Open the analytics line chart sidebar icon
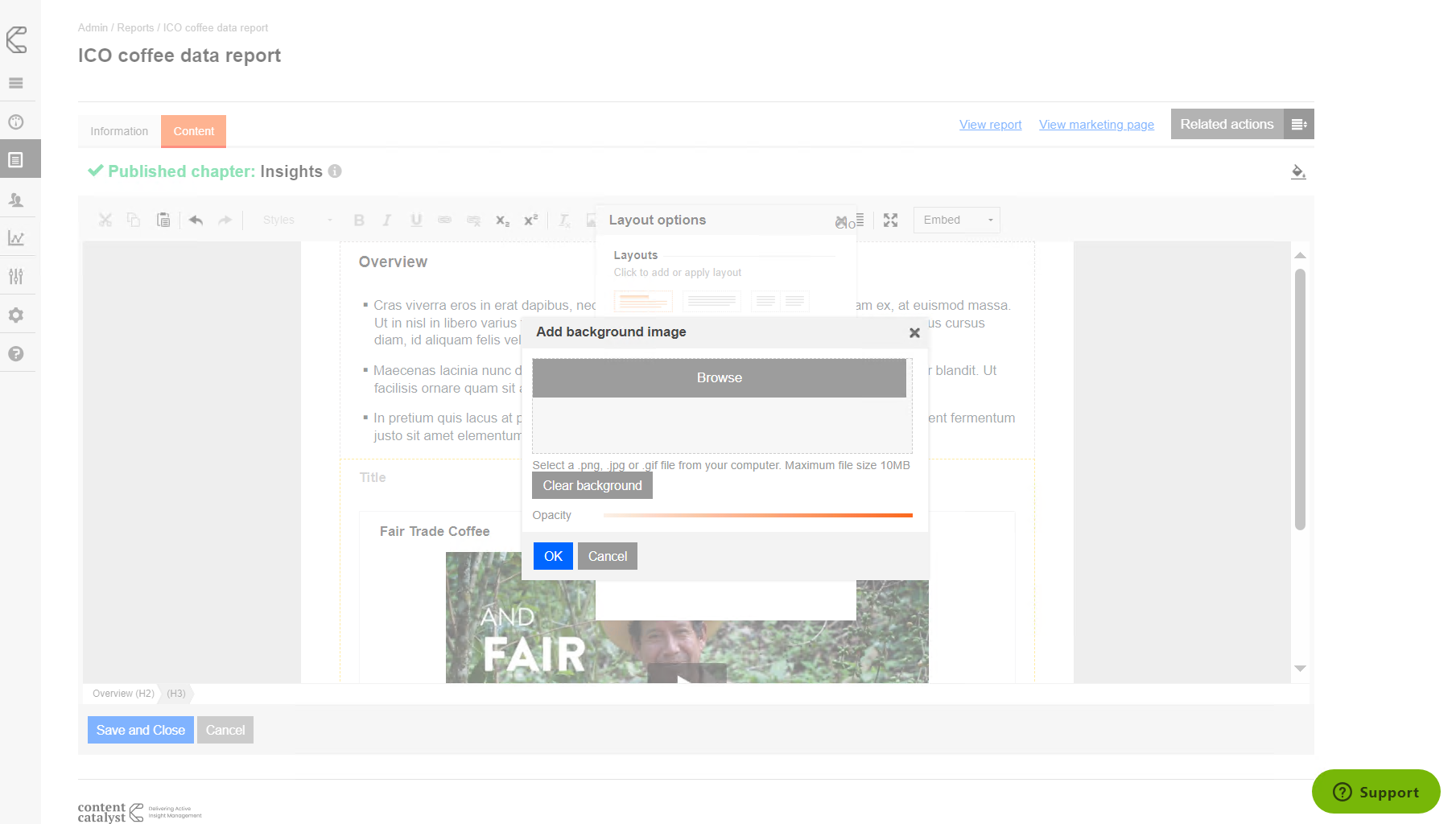Image resolution: width=1456 pixels, height=824 pixels. (16, 238)
